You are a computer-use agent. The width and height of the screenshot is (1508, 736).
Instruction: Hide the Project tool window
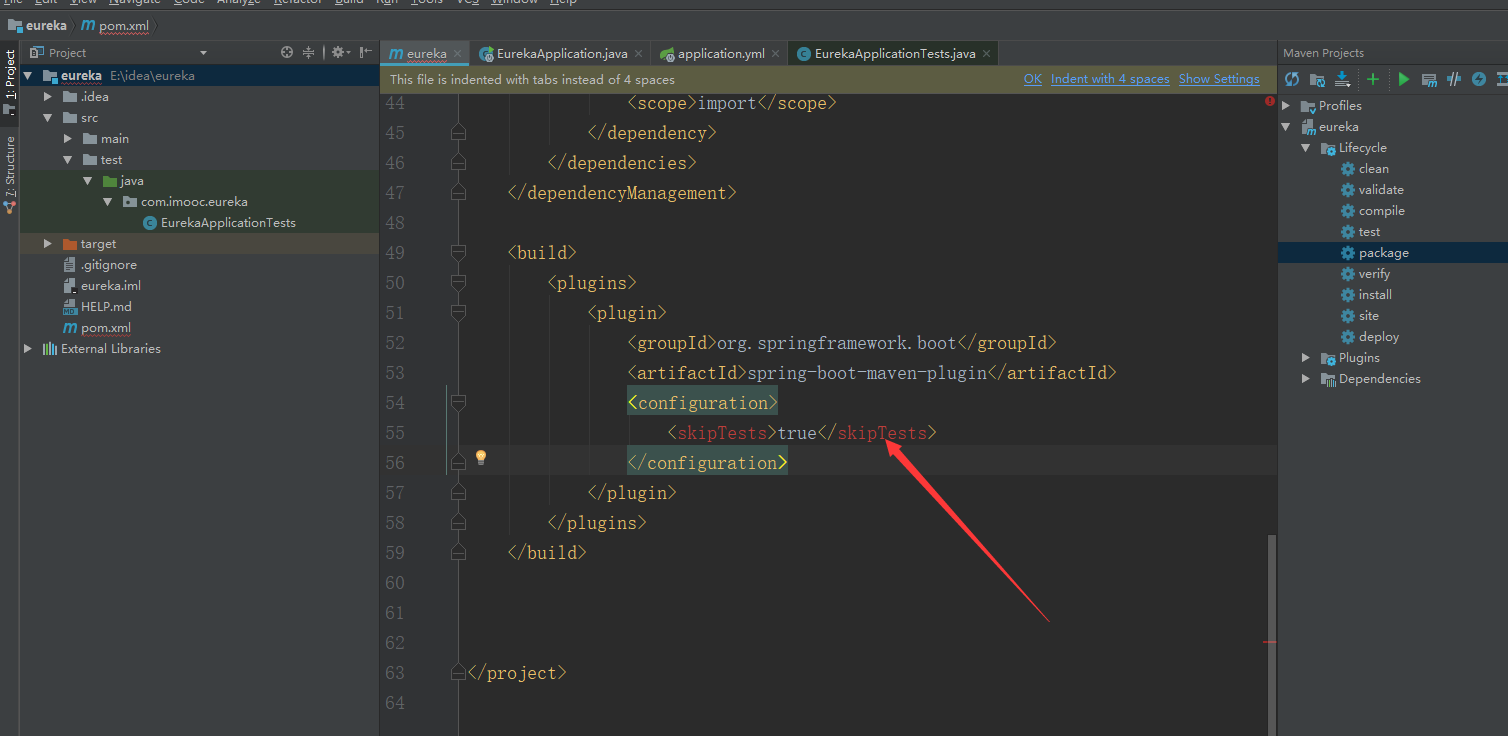[x=366, y=52]
